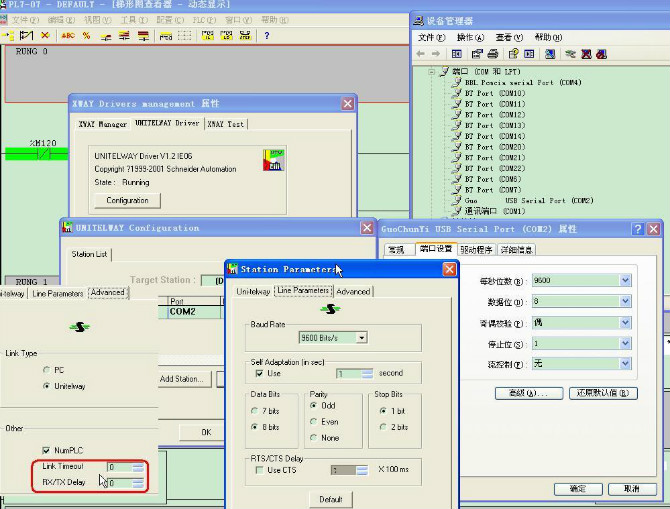Click the Configuration button

(127, 200)
